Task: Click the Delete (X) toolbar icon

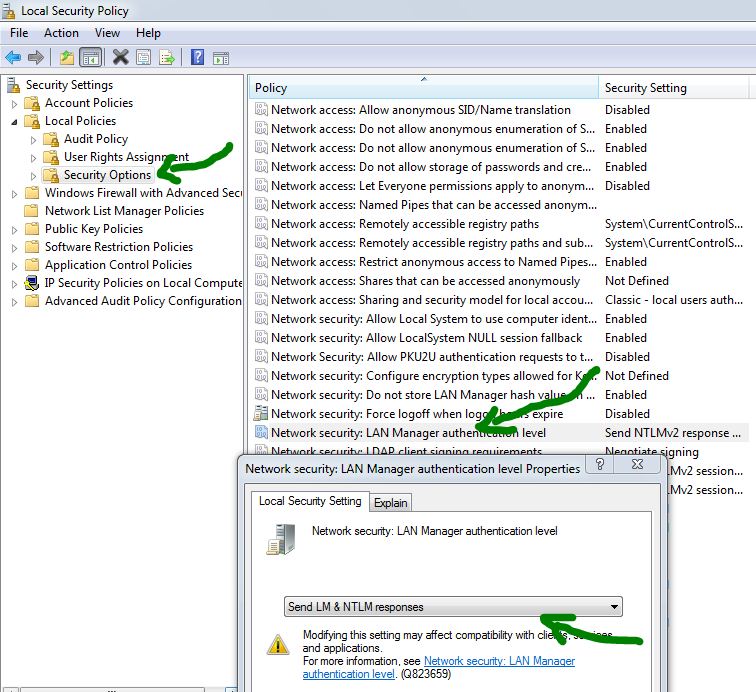Action: (x=120, y=57)
